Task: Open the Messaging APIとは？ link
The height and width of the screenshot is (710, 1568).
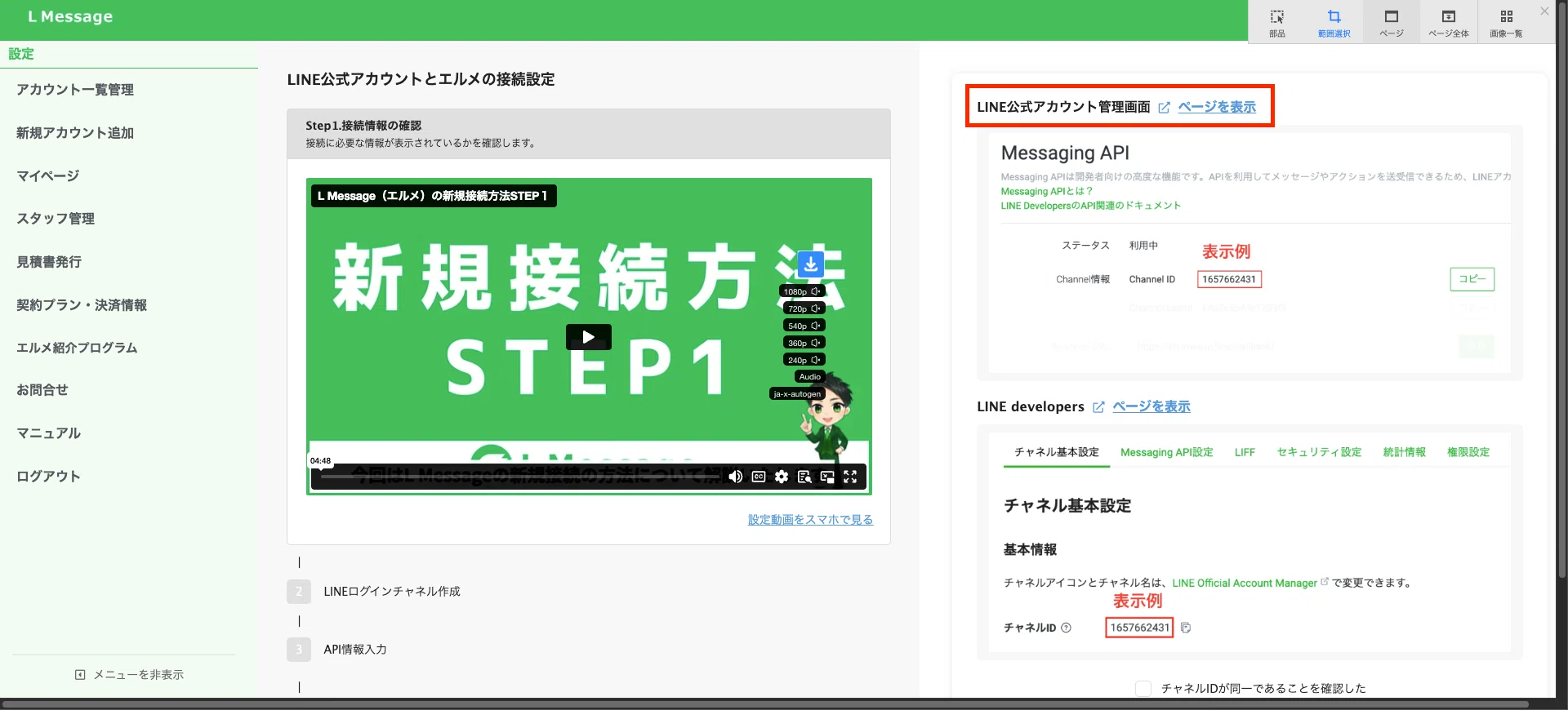Action: coord(1047,192)
